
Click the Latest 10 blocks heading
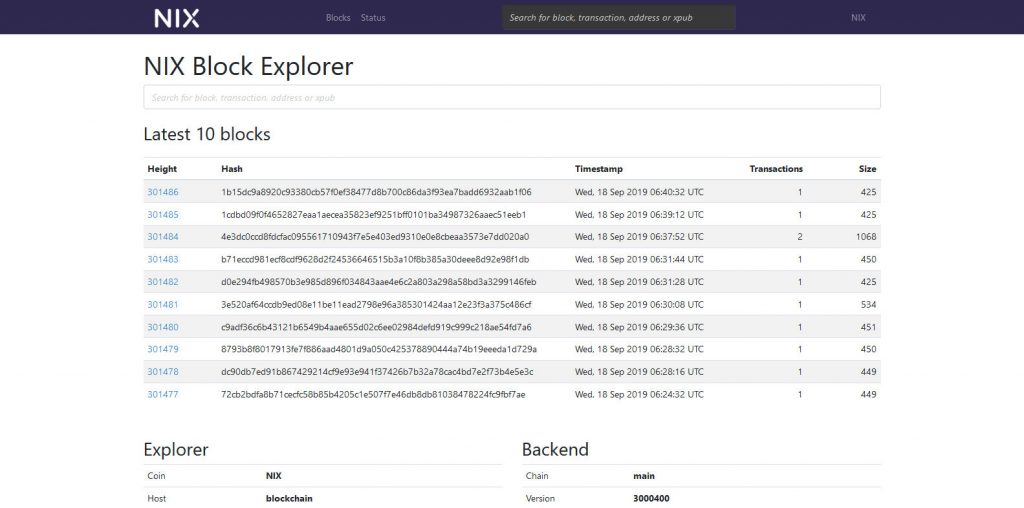tap(207, 135)
